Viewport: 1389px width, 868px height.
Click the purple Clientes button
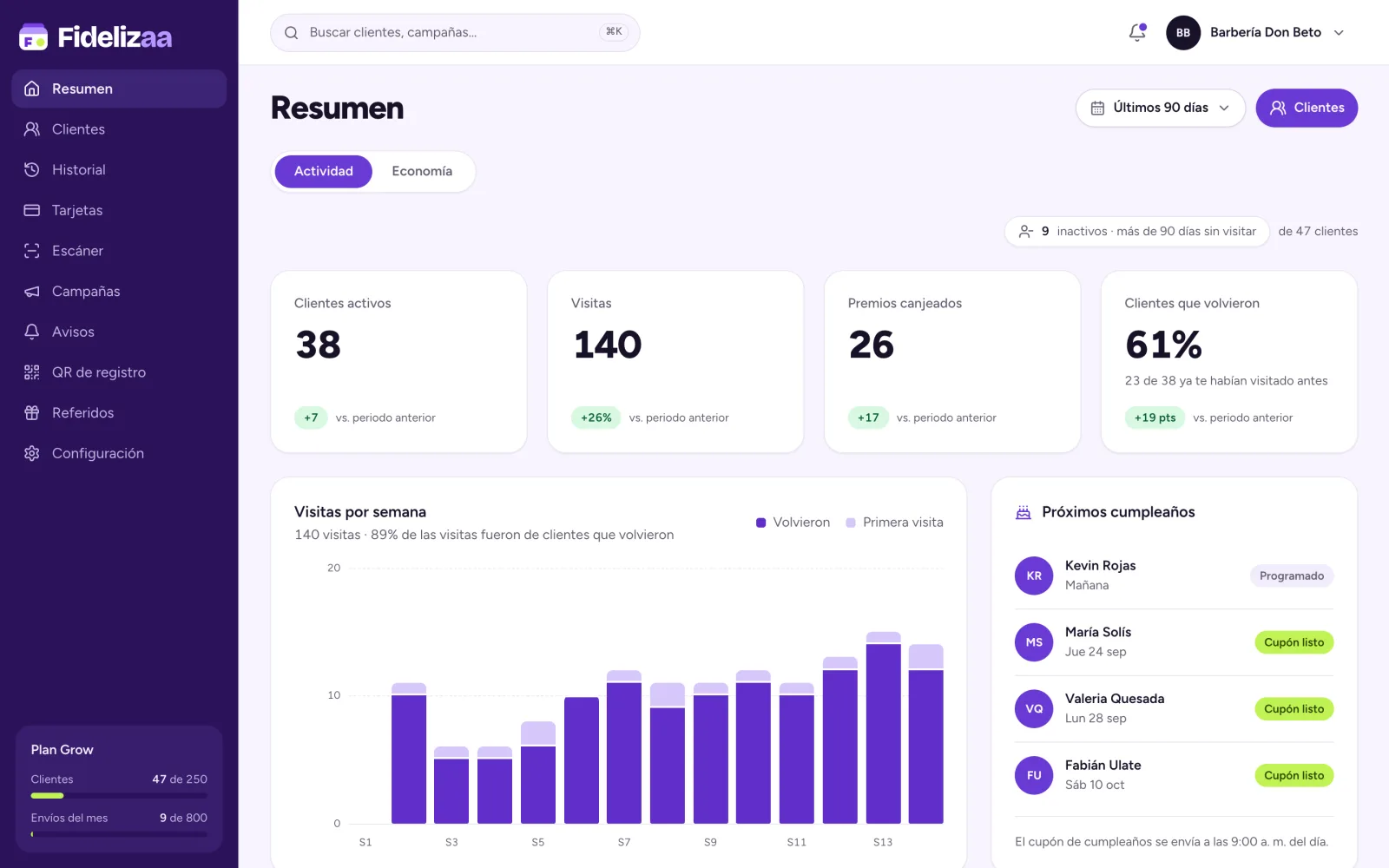[x=1307, y=108]
